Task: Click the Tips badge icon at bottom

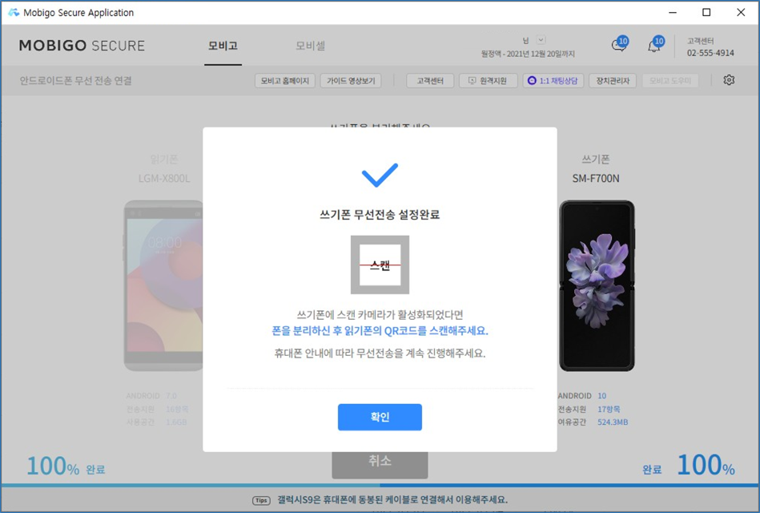Action: [261, 500]
